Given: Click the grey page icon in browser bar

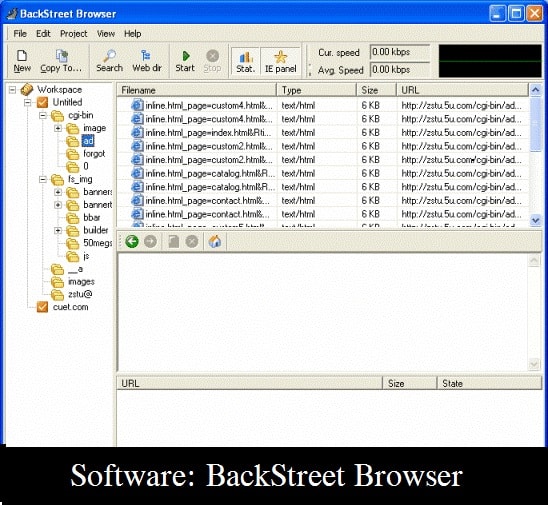Looking at the screenshot, I should (173, 241).
